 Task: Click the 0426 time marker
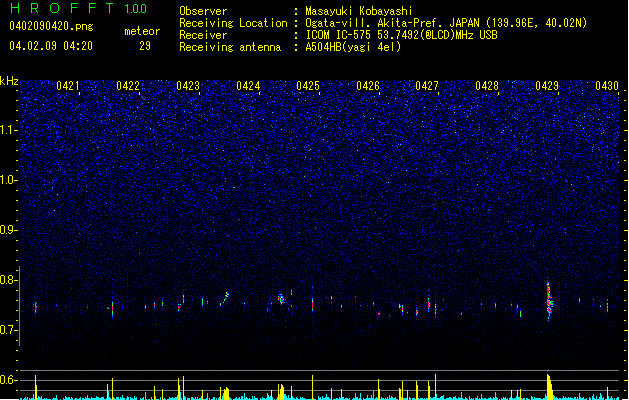point(368,86)
